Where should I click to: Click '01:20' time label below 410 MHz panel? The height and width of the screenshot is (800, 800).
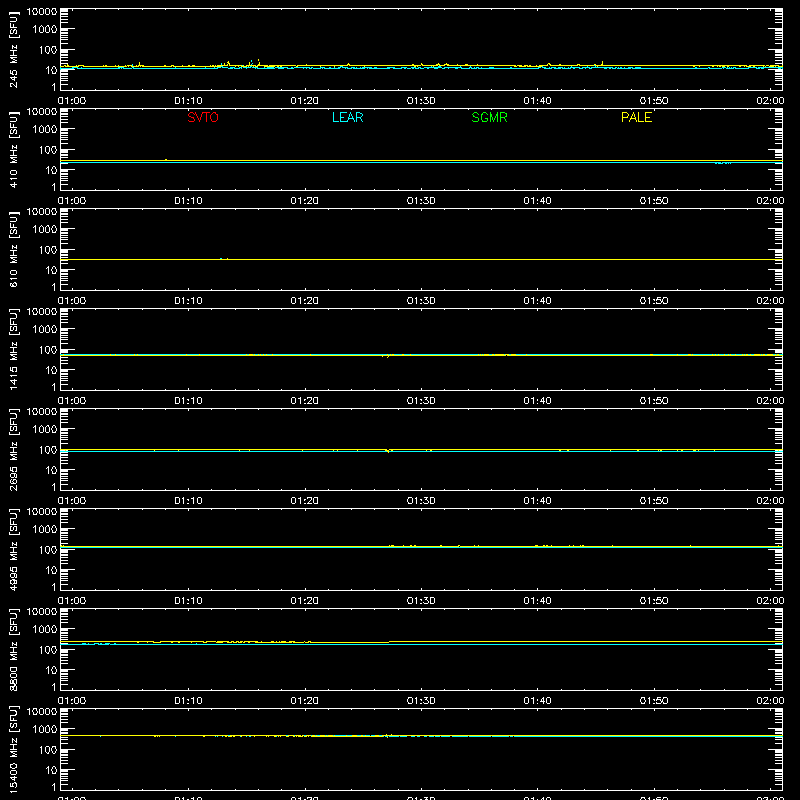305,201
